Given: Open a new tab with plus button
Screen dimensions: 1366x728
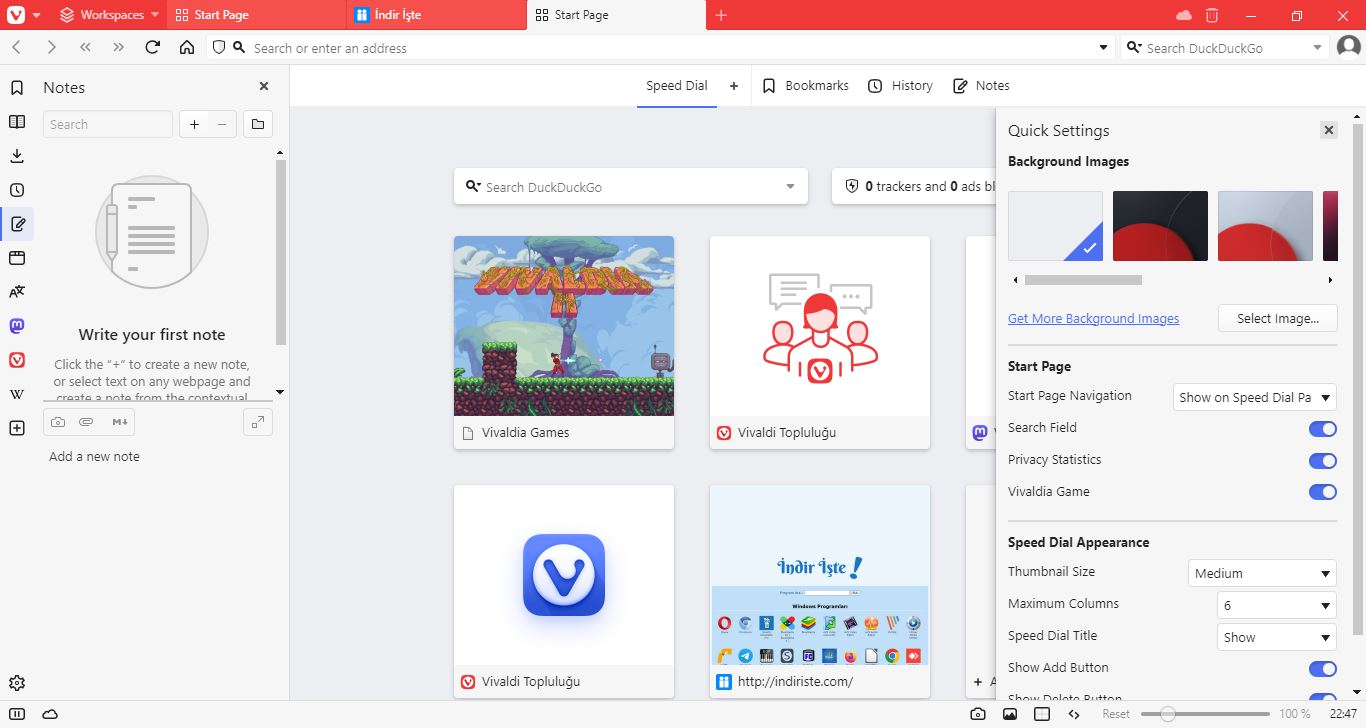Looking at the screenshot, I should (x=721, y=15).
